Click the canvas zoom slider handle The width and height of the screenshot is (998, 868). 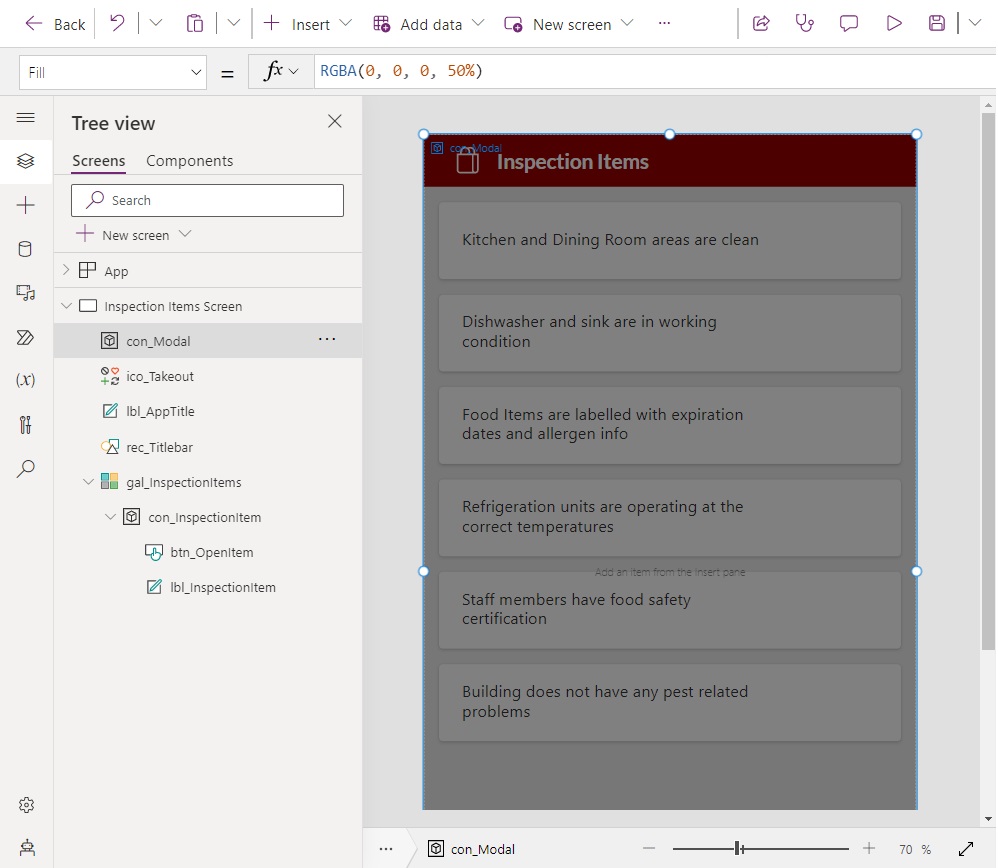[738, 848]
